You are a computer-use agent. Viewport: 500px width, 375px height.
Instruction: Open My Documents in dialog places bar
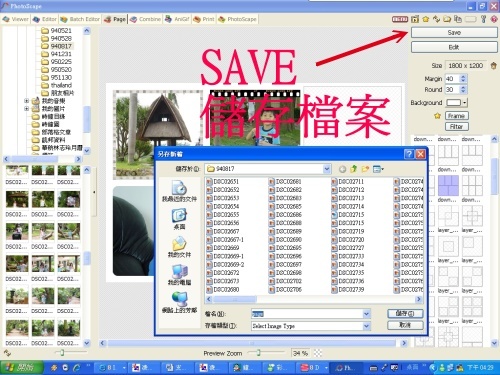(x=179, y=247)
